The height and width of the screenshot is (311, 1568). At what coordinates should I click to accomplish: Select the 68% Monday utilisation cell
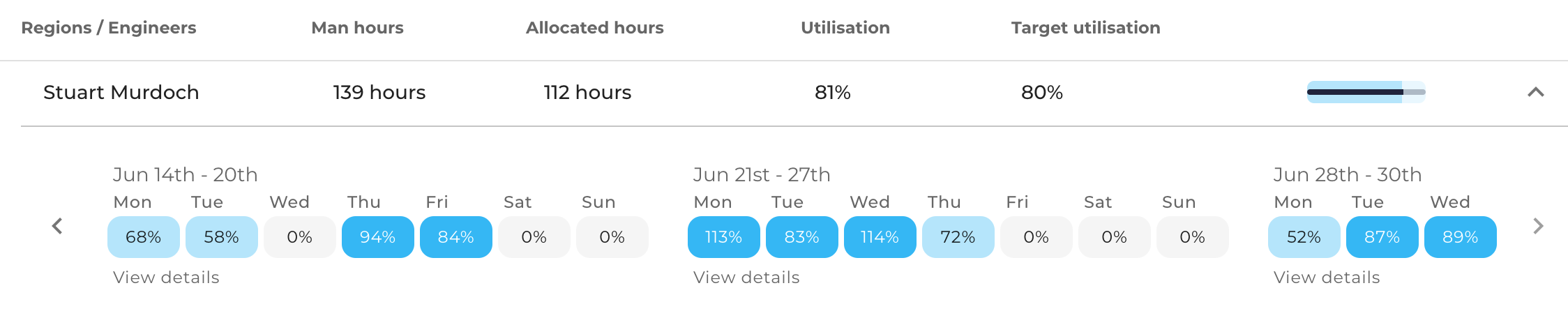144,237
